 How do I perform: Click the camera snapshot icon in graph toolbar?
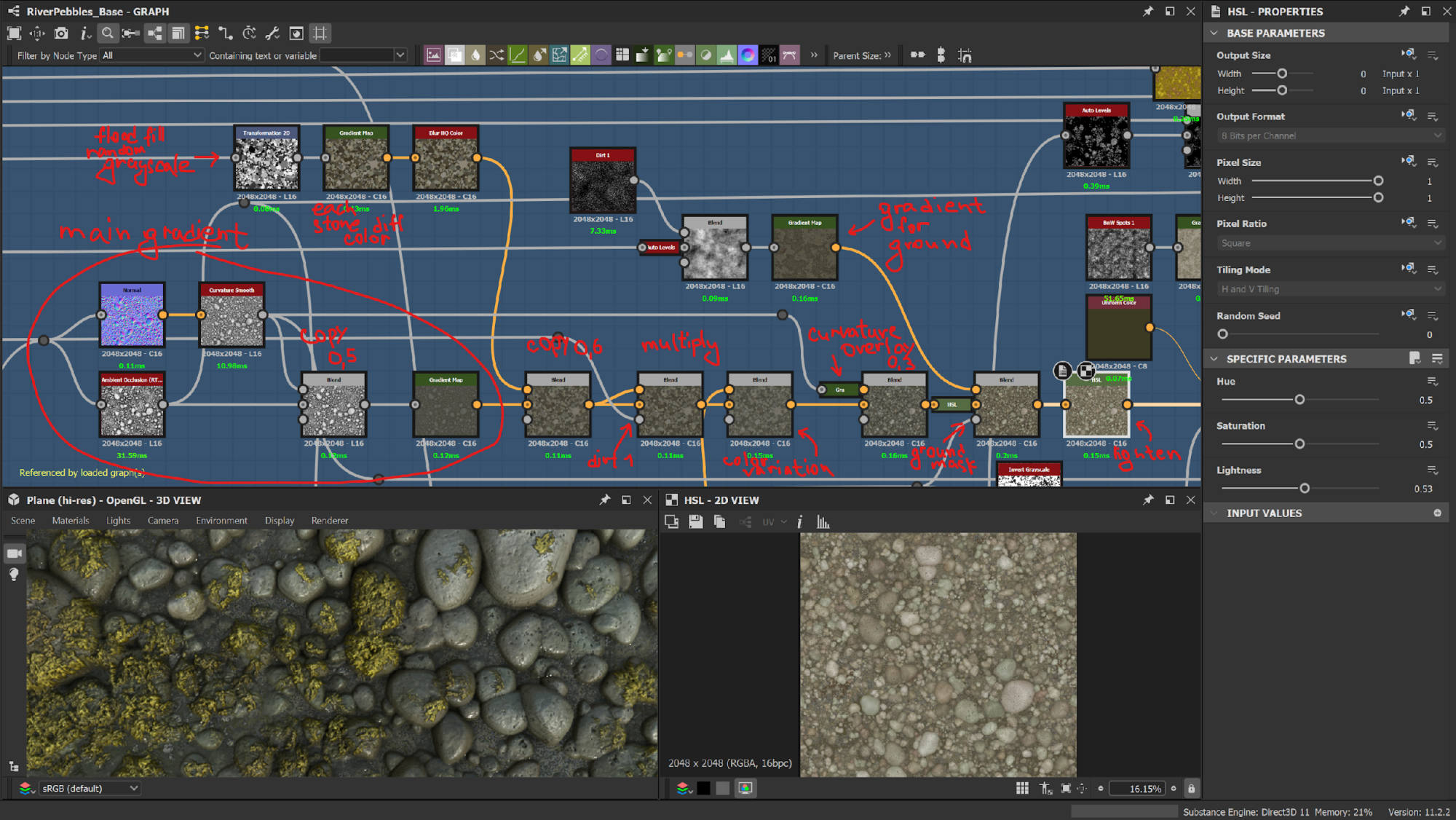click(x=61, y=33)
